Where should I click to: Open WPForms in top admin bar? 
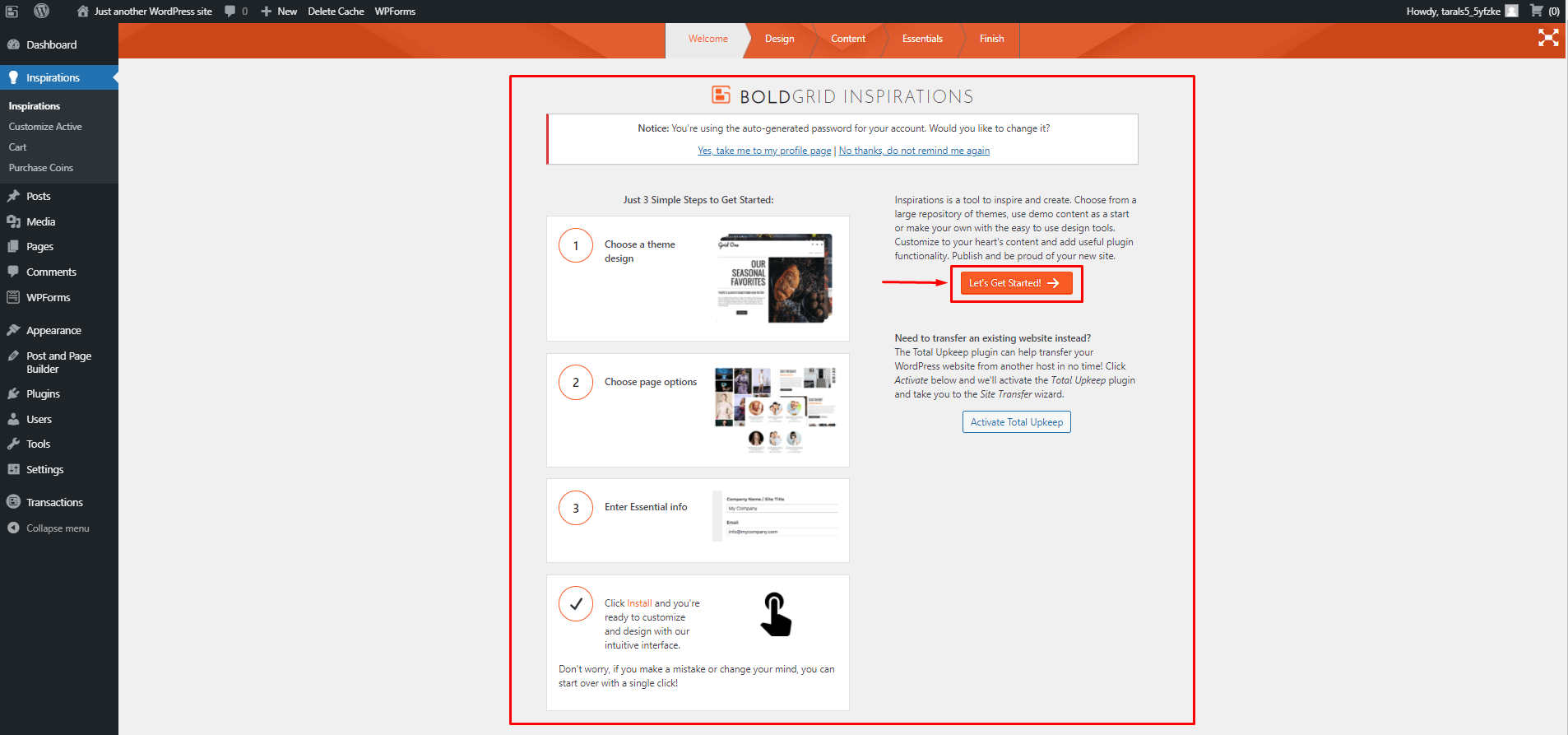click(395, 12)
